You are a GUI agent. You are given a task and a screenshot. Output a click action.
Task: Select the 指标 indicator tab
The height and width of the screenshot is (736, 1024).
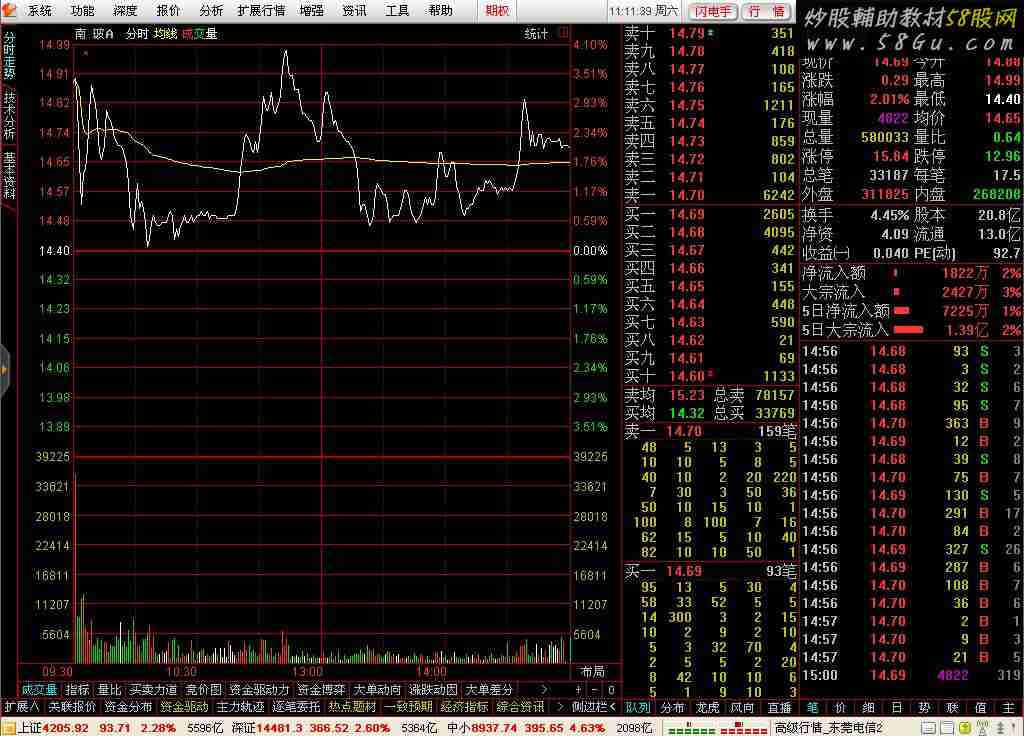pyautogui.click(x=77, y=690)
